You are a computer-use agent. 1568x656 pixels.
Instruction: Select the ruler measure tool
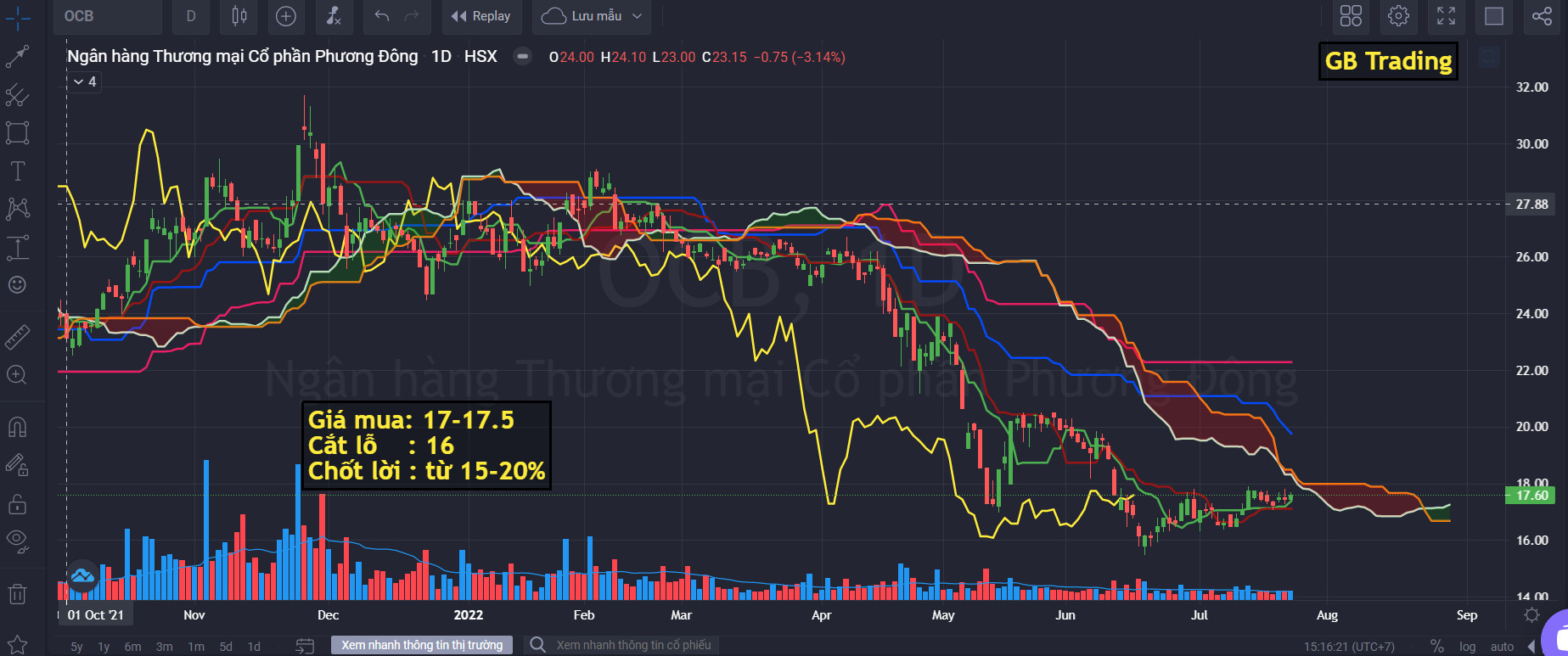[x=17, y=337]
